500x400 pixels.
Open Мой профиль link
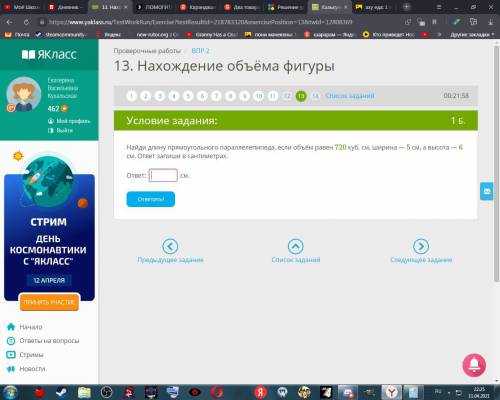tap(69, 121)
